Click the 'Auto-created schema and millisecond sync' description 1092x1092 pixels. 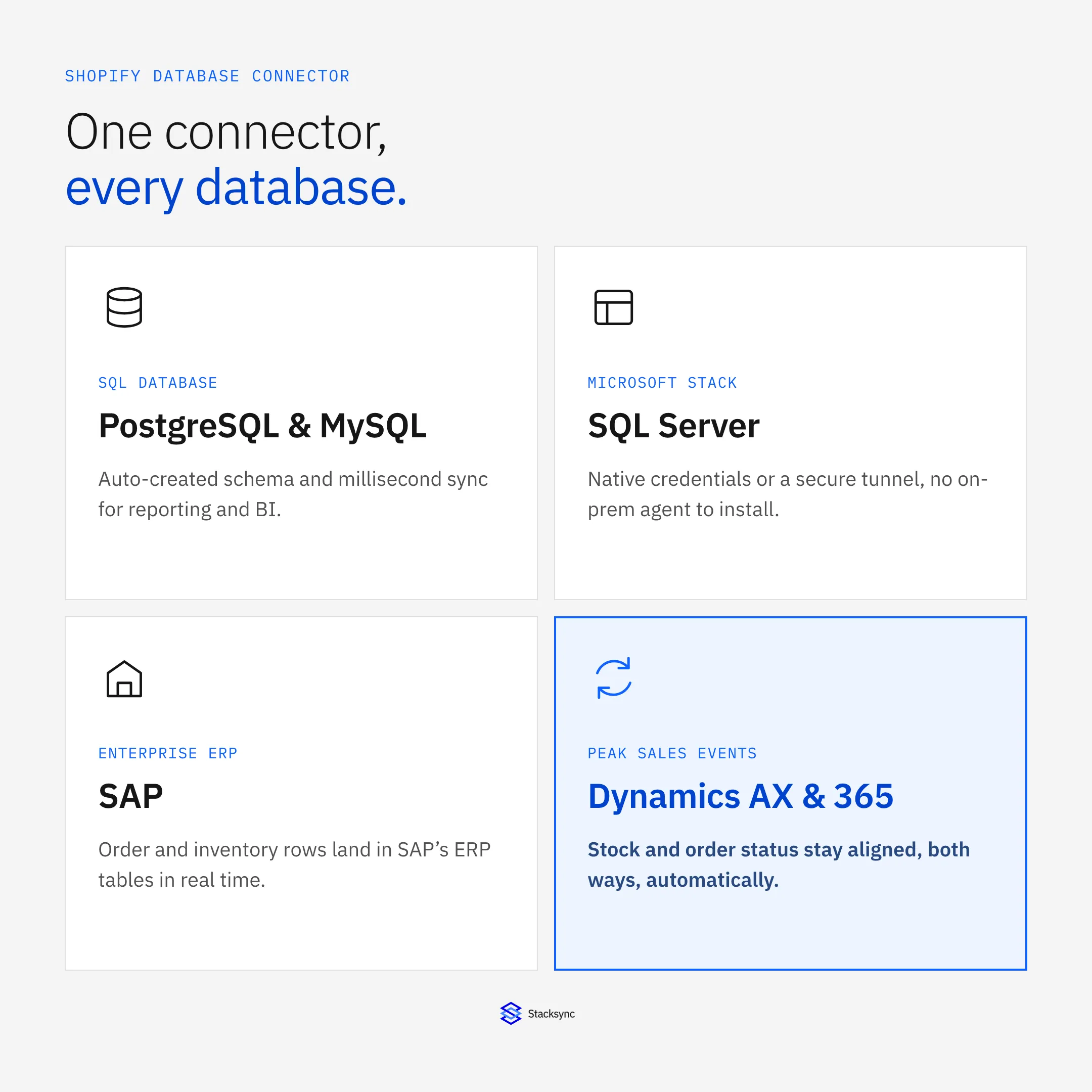click(x=293, y=494)
